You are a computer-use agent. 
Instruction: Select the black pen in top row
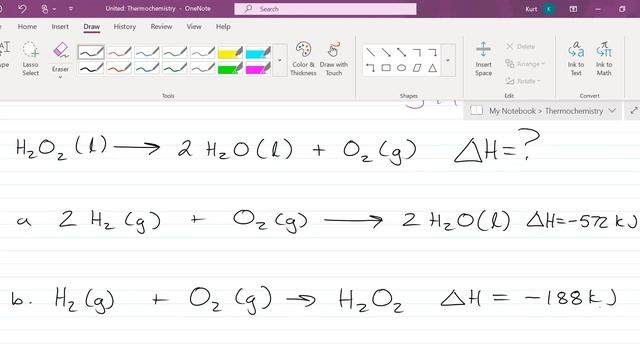click(91, 52)
